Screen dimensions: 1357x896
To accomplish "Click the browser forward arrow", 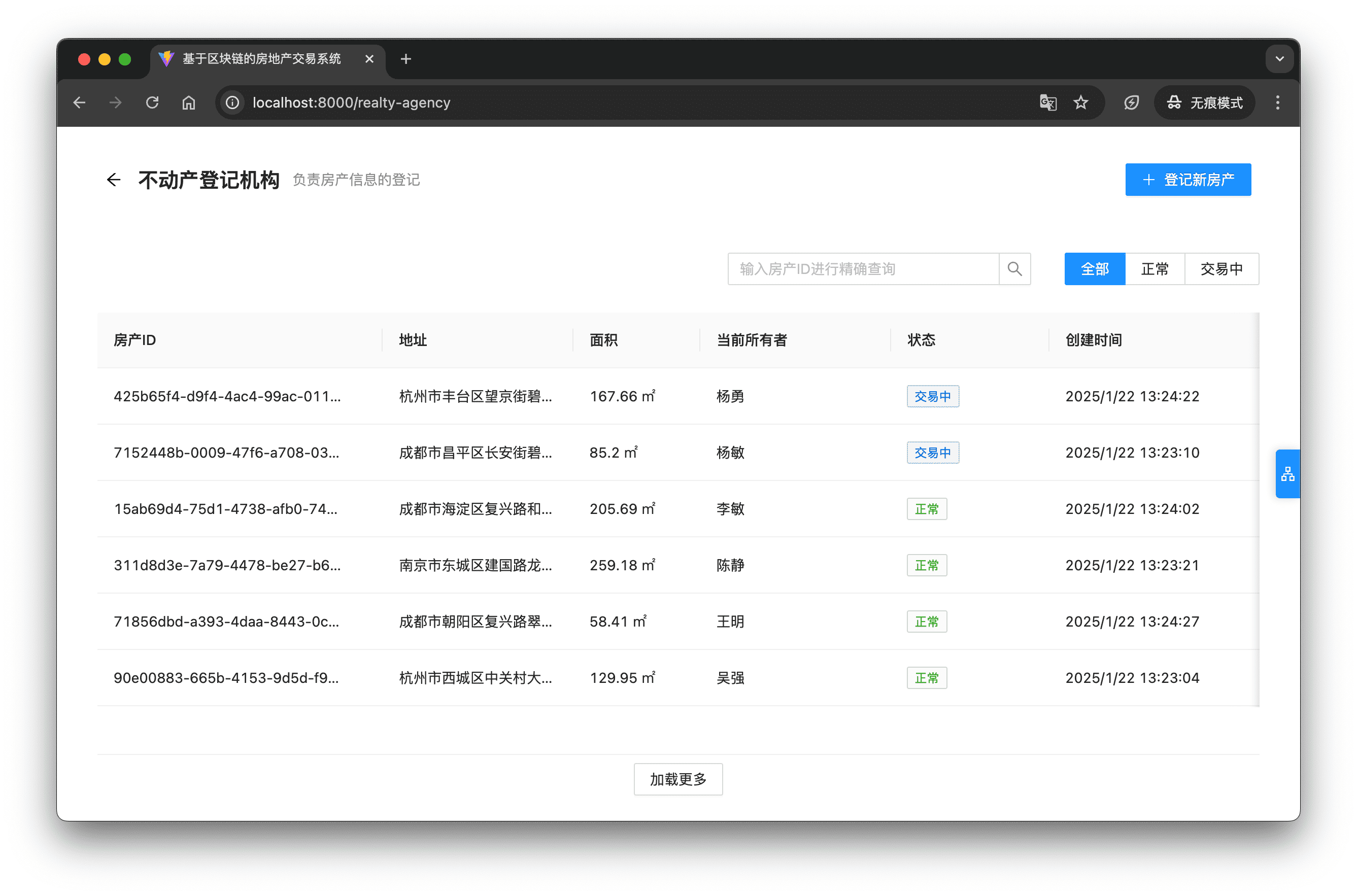I will click(116, 103).
